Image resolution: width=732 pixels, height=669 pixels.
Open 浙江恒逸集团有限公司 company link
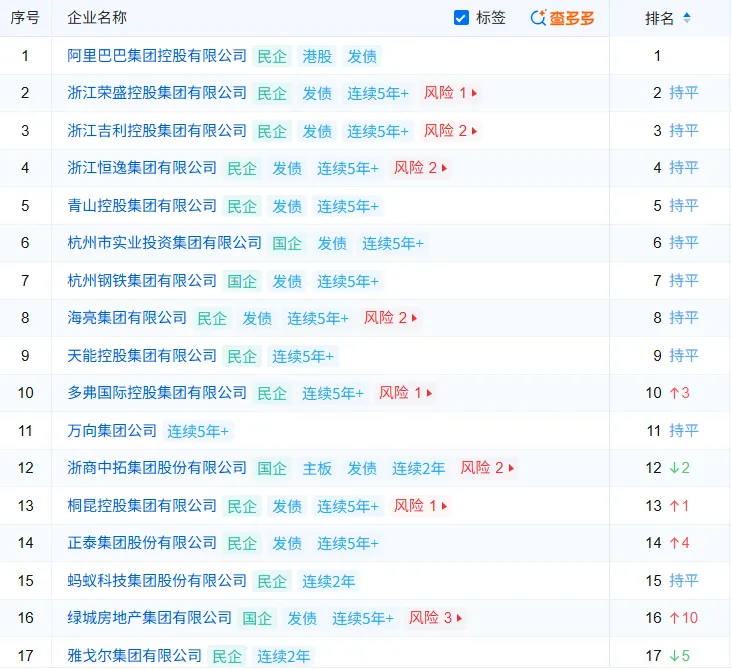point(142,168)
